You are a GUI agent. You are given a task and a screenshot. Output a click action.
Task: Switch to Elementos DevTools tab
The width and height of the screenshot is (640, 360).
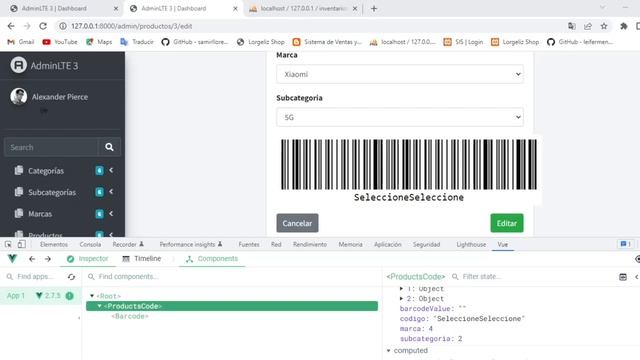[x=54, y=244]
